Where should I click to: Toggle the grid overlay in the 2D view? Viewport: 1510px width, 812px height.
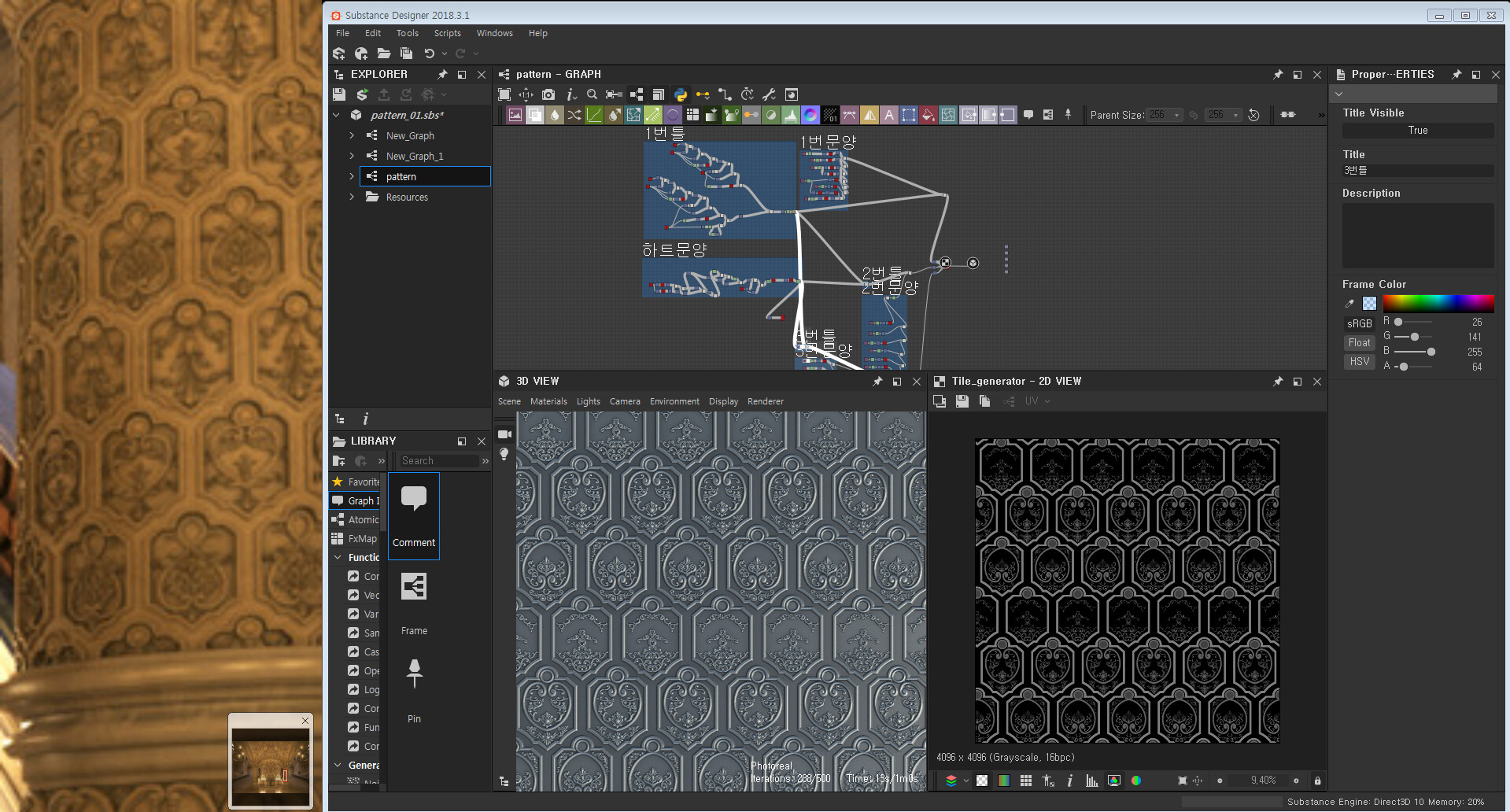[x=1026, y=781]
